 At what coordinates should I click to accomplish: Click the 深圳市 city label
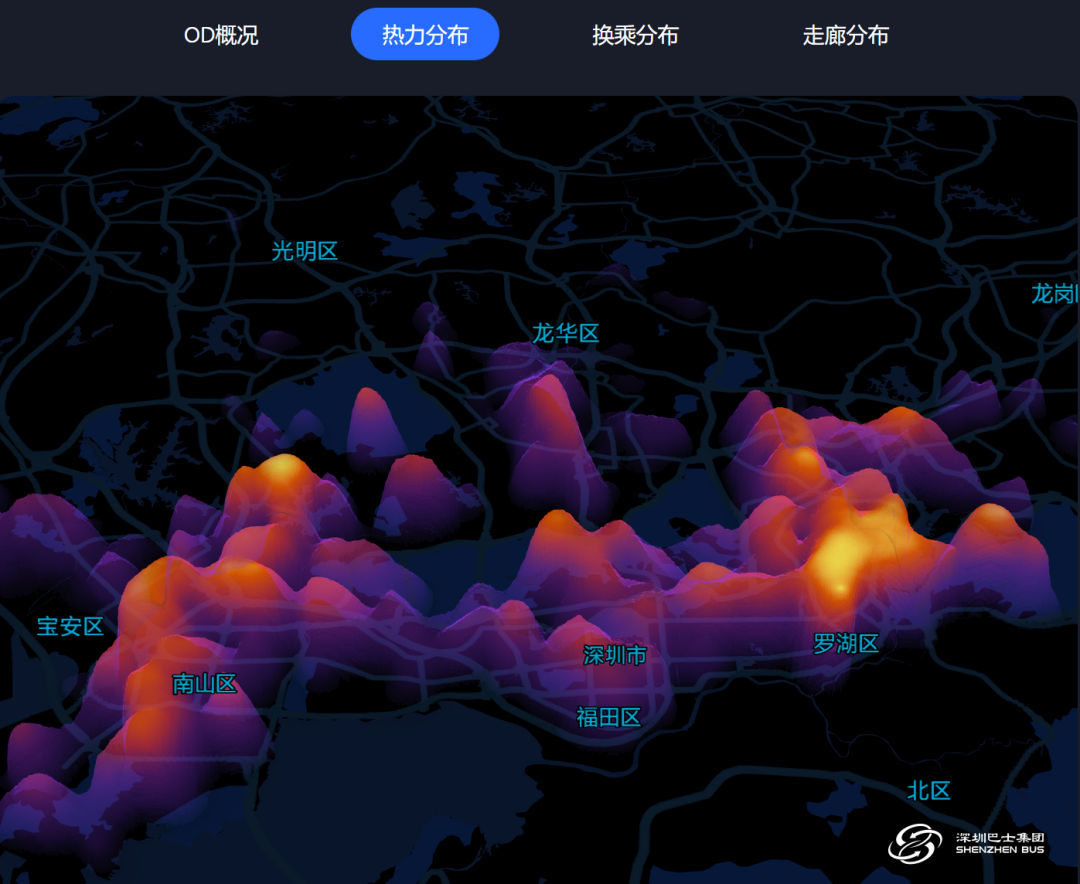click(615, 655)
